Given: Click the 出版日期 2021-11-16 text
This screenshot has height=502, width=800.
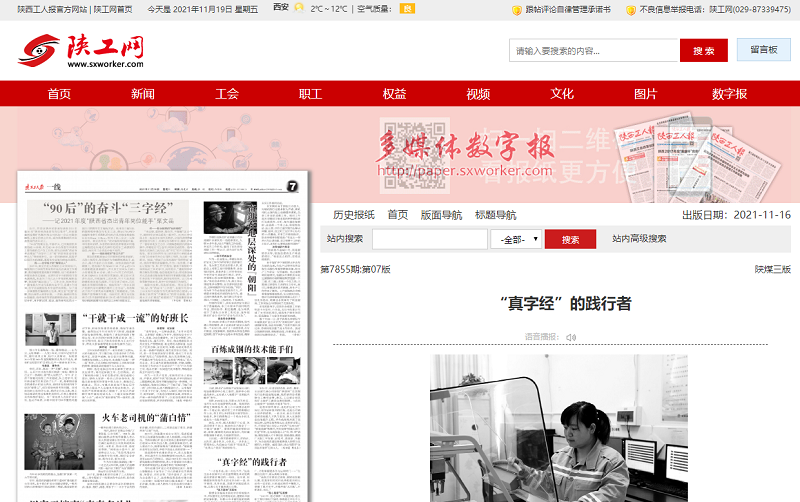Looking at the screenshot, I should [736, 215].
